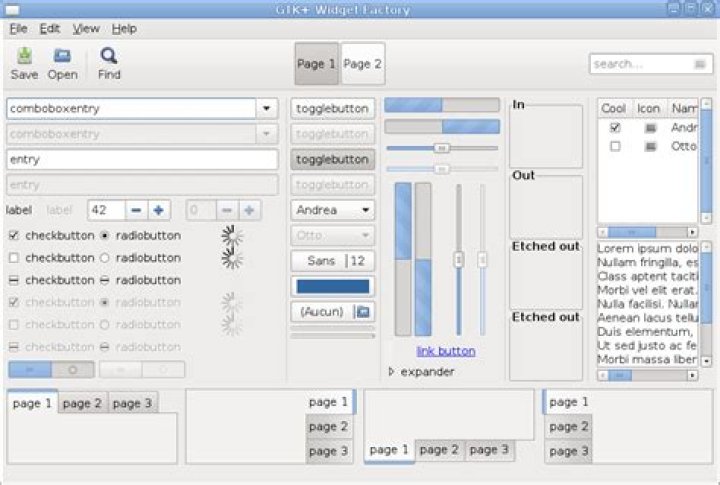This screenshot has height=485, width=720.
Task: Click the folder icon on the (Aucun) file chooser
Action: click(x=363, y=312)
